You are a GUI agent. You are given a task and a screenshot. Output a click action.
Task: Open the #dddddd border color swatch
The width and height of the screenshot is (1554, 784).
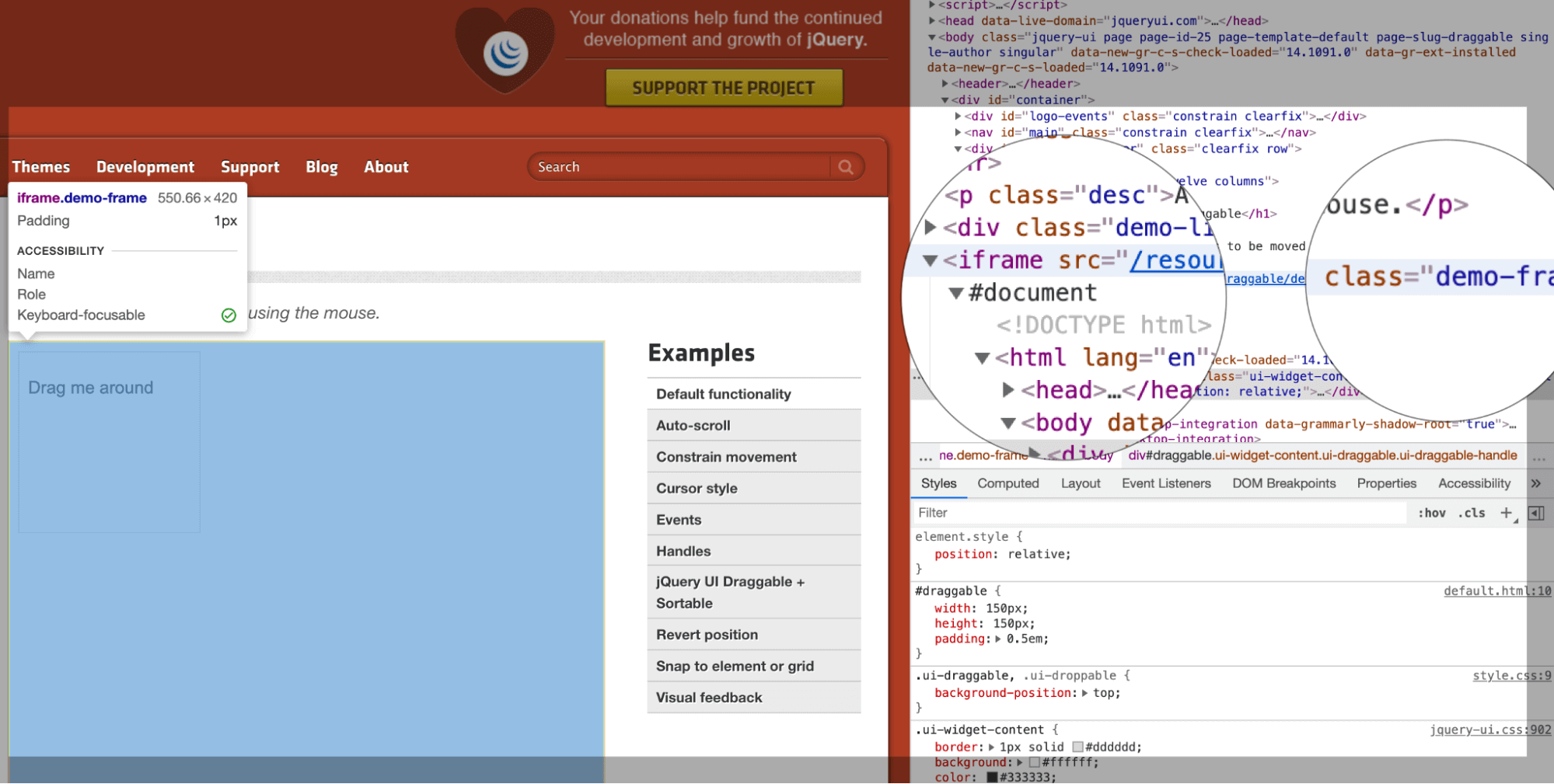pyautogui.click(x=1077, y=747)
